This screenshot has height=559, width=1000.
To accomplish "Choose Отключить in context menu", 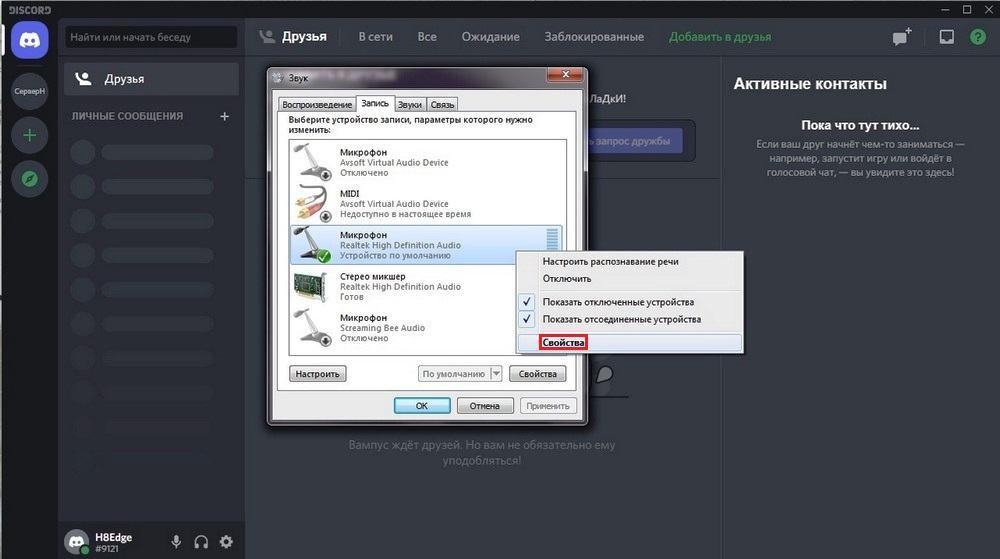I will [x=629, y=279].
